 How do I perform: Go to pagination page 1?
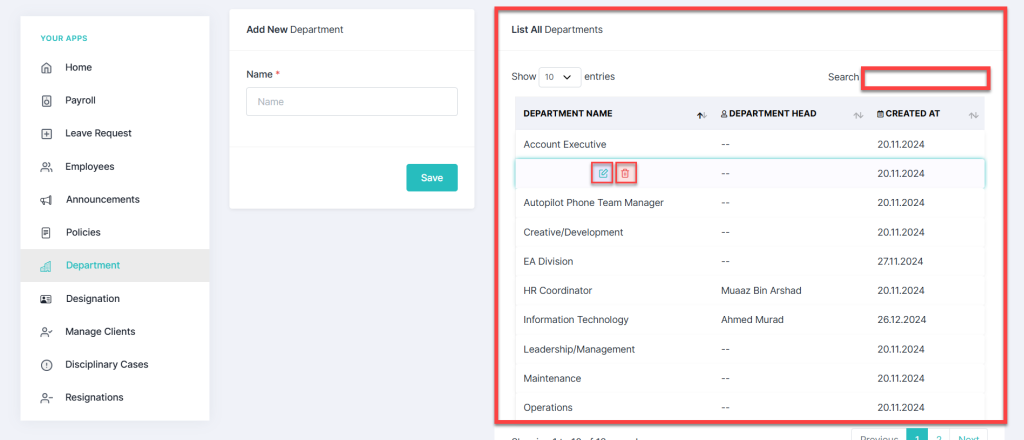[917, 435]
